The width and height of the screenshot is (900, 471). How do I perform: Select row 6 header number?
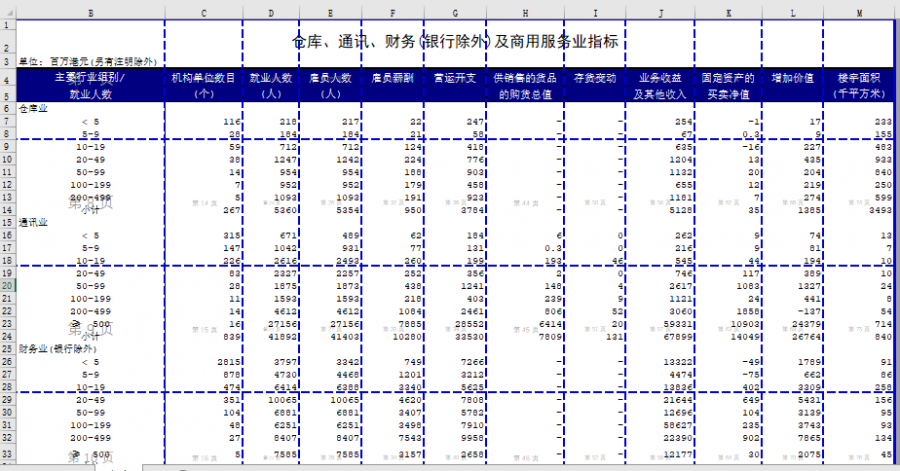click(x=7, y=108)
